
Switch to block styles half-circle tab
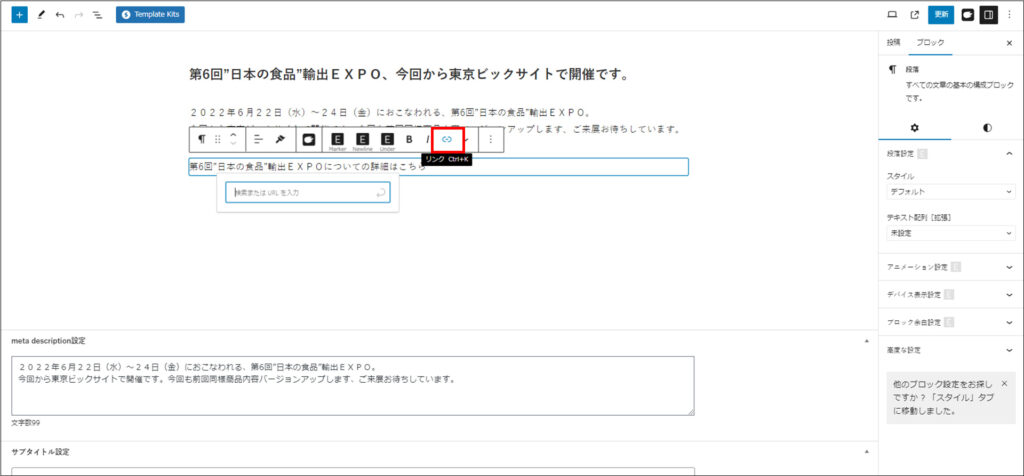coord(987,128)
